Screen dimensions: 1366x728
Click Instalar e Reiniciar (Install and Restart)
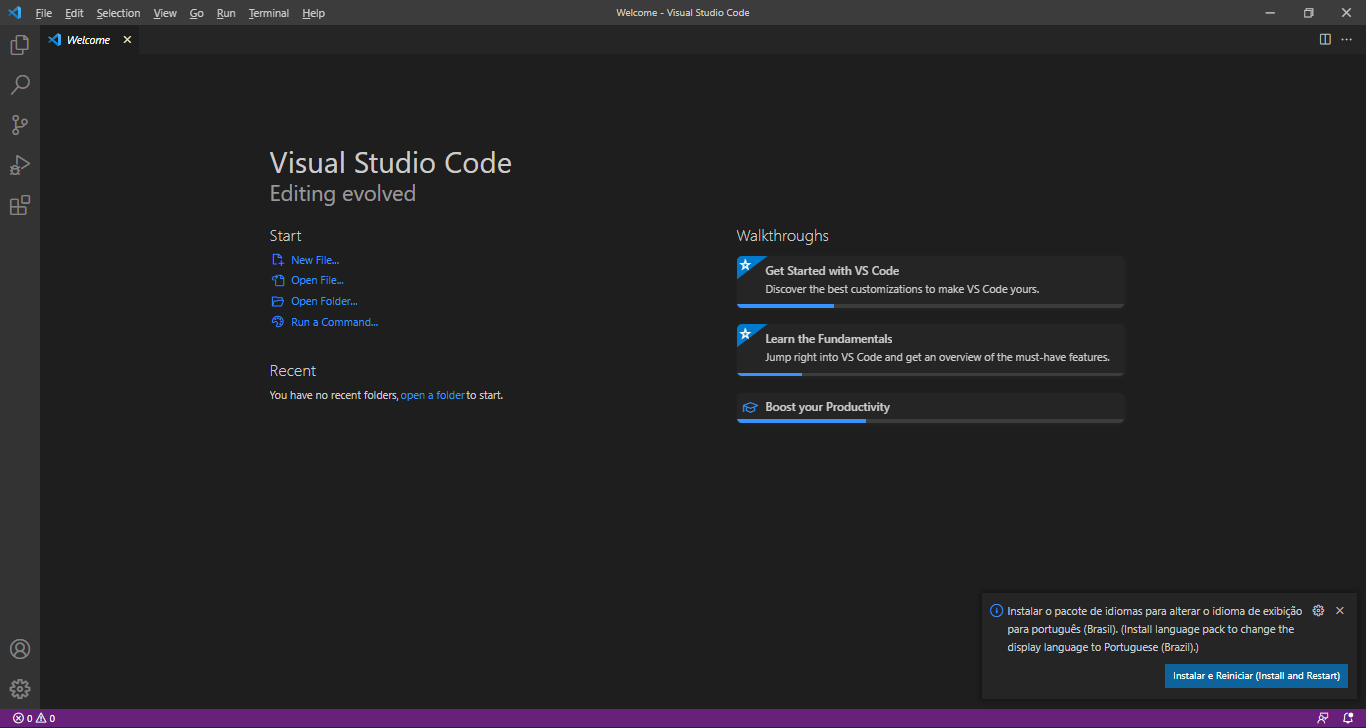pyautogui.click(x=1256, y=676)
